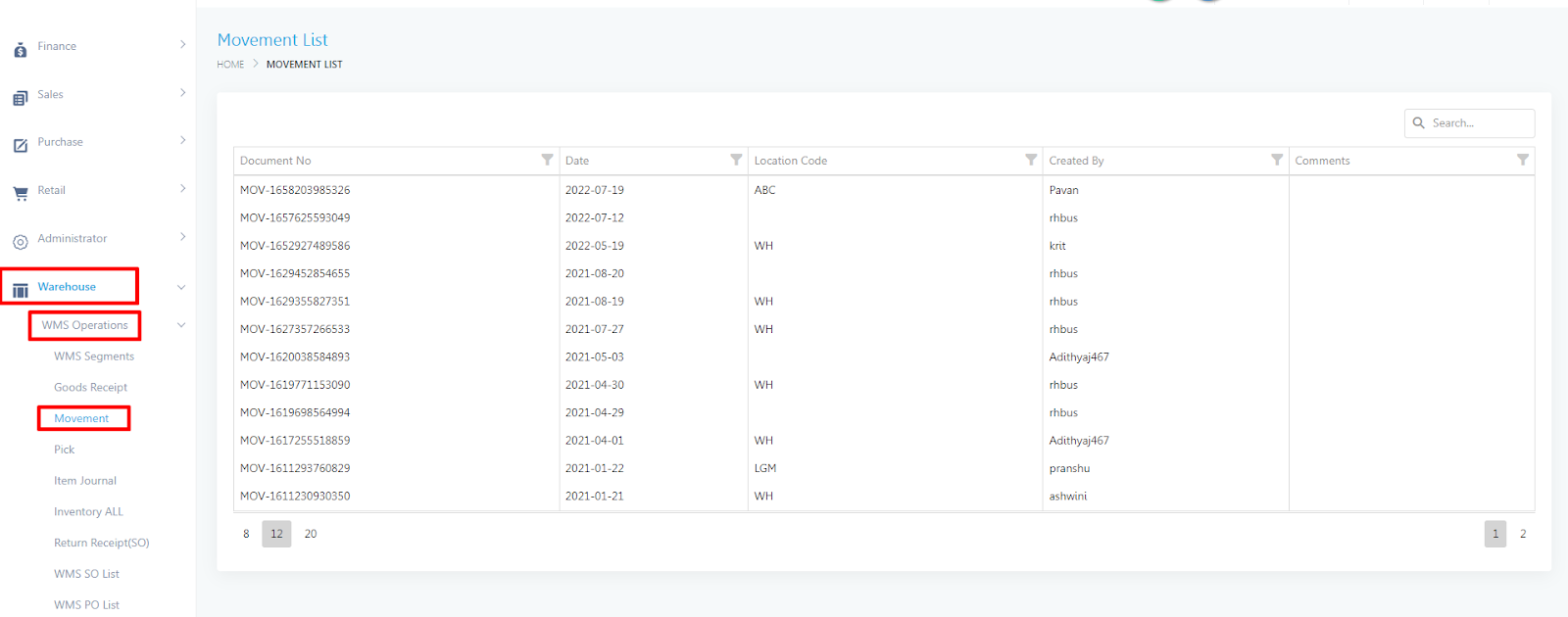
Task: Select row MOV-1627357266533
Action: 884,329
